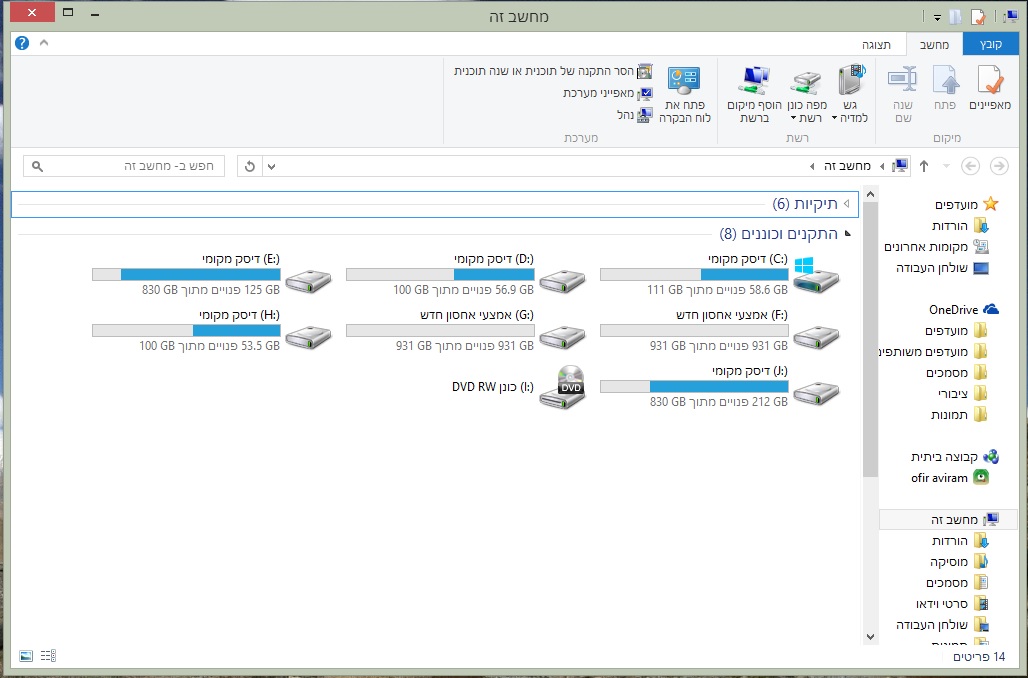1028x678 pixels.
Task: Expand the Folders (תיקיות) group header
Action: pyautogui.click(x=846, y=204)
